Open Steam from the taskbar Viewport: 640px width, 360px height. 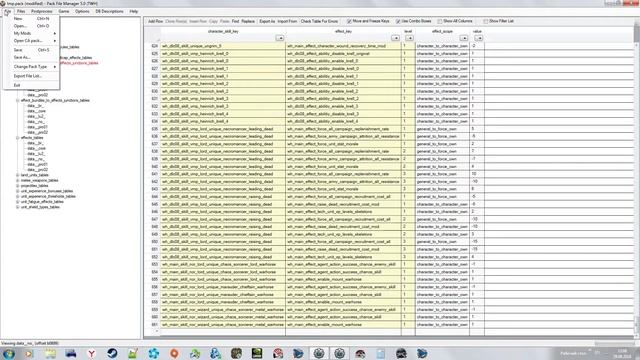tap(112, 353)
